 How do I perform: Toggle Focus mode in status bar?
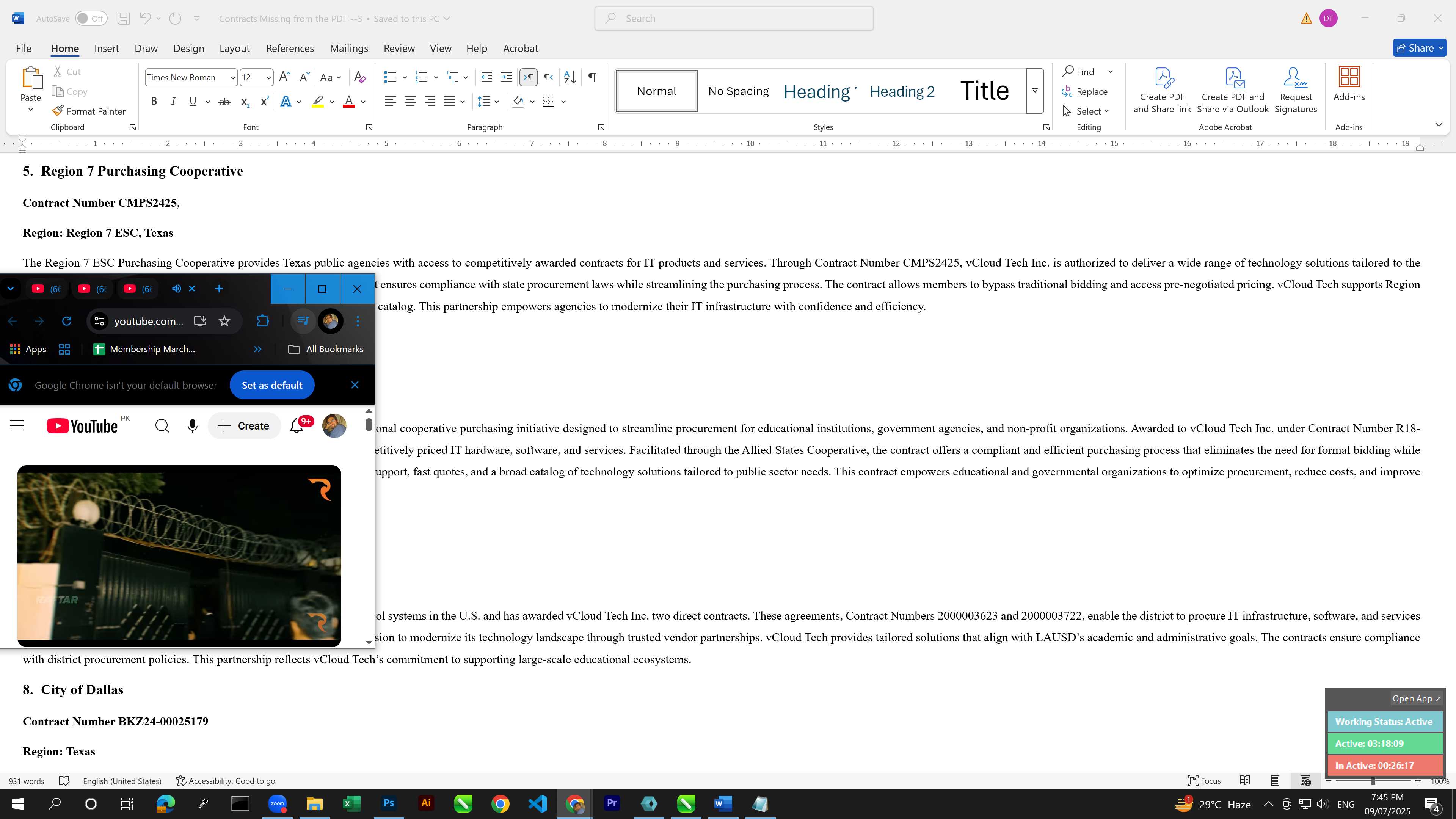1205,781
